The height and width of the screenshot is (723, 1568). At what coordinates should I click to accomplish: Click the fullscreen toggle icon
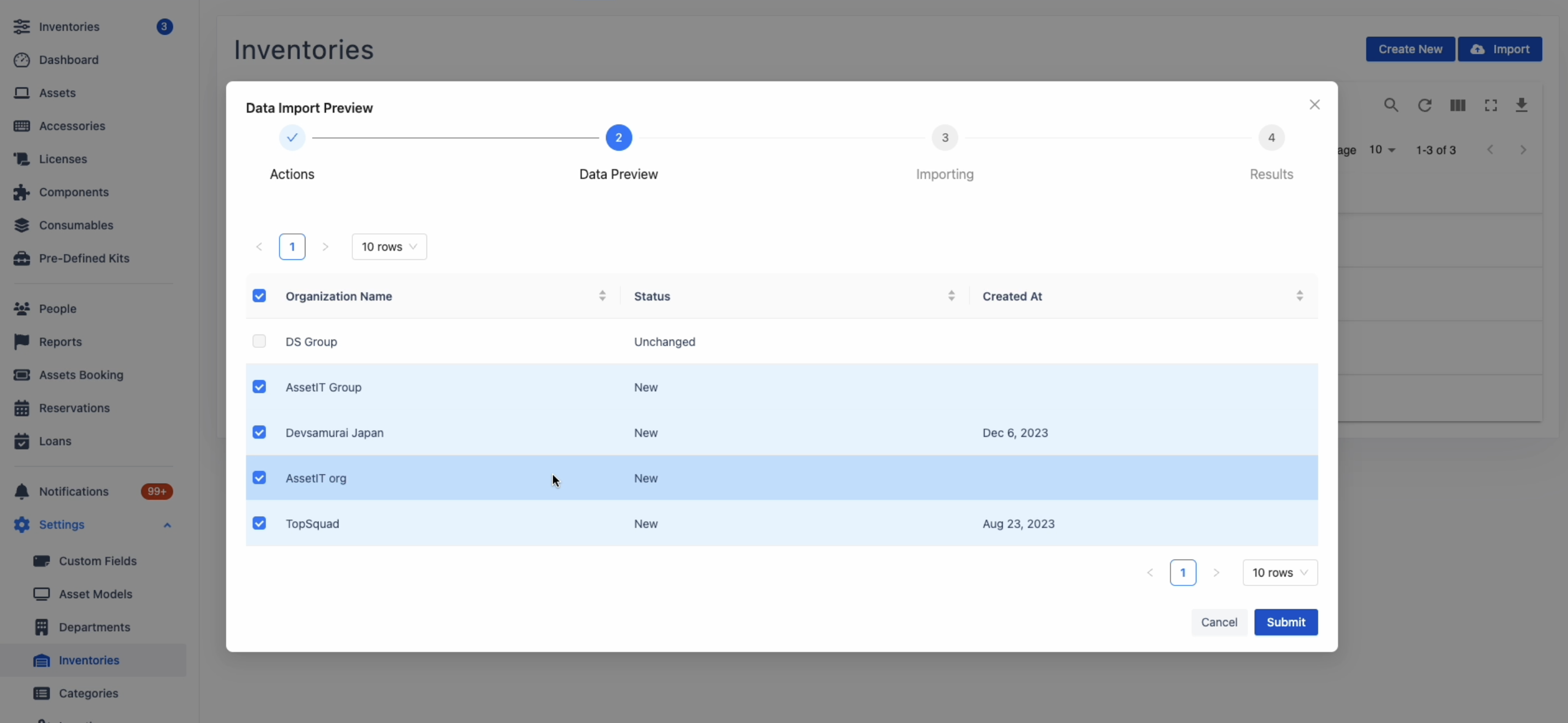[1491, 105]
